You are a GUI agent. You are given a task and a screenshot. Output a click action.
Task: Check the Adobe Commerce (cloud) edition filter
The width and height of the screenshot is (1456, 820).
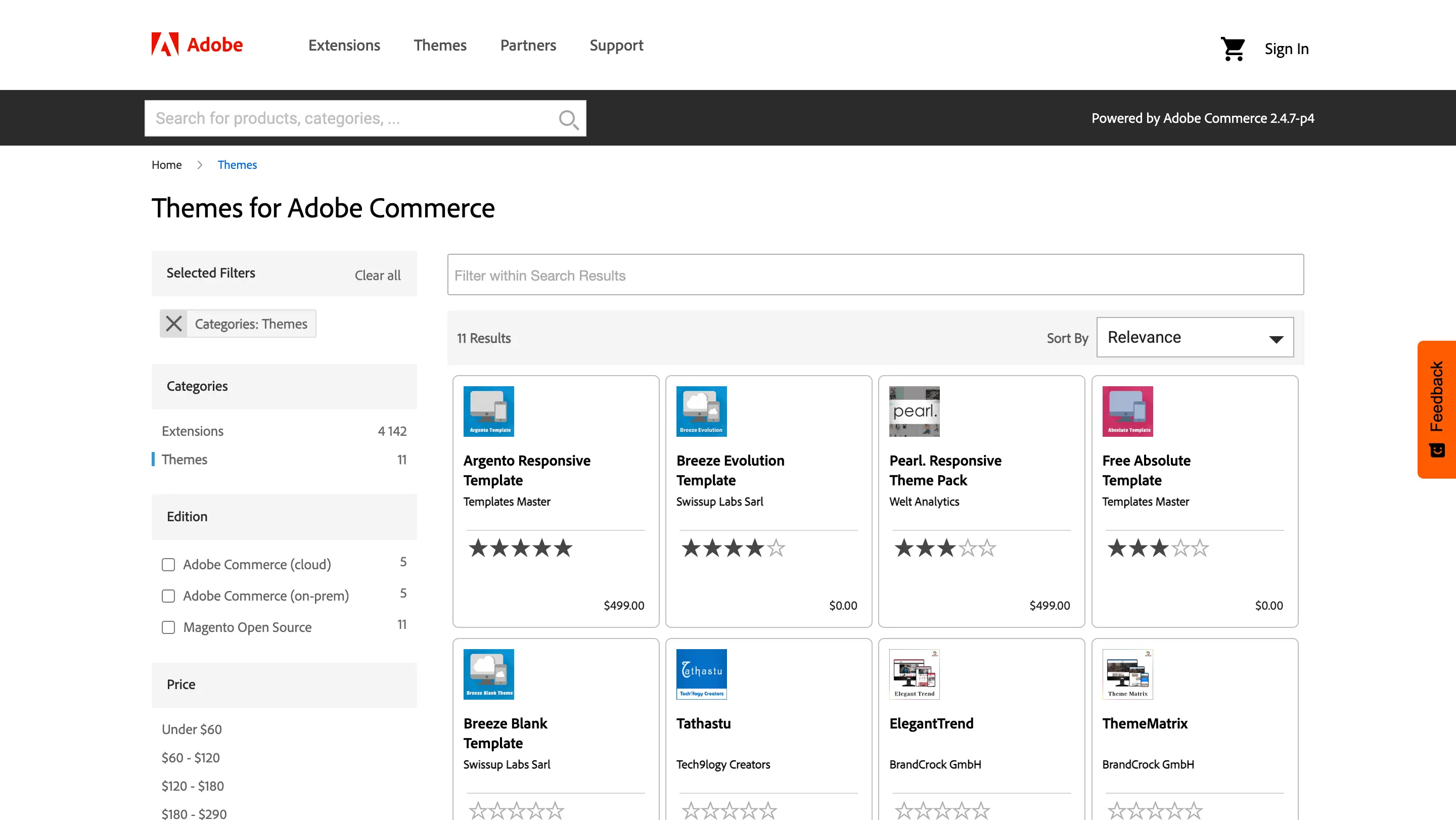[x=168, y=564]
